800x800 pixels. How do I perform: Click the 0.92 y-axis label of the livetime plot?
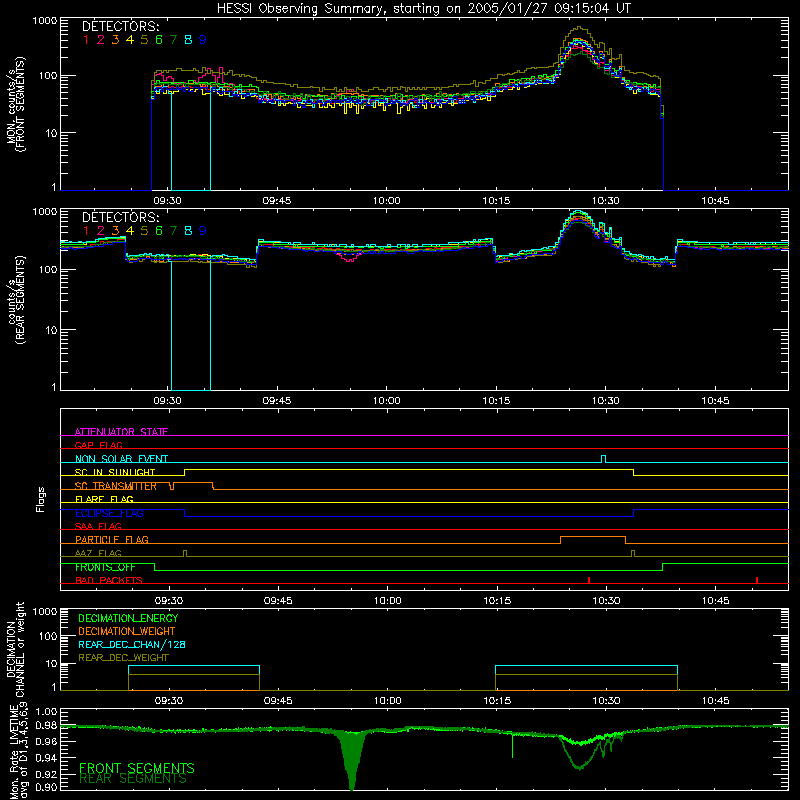(x=45, y=774)
